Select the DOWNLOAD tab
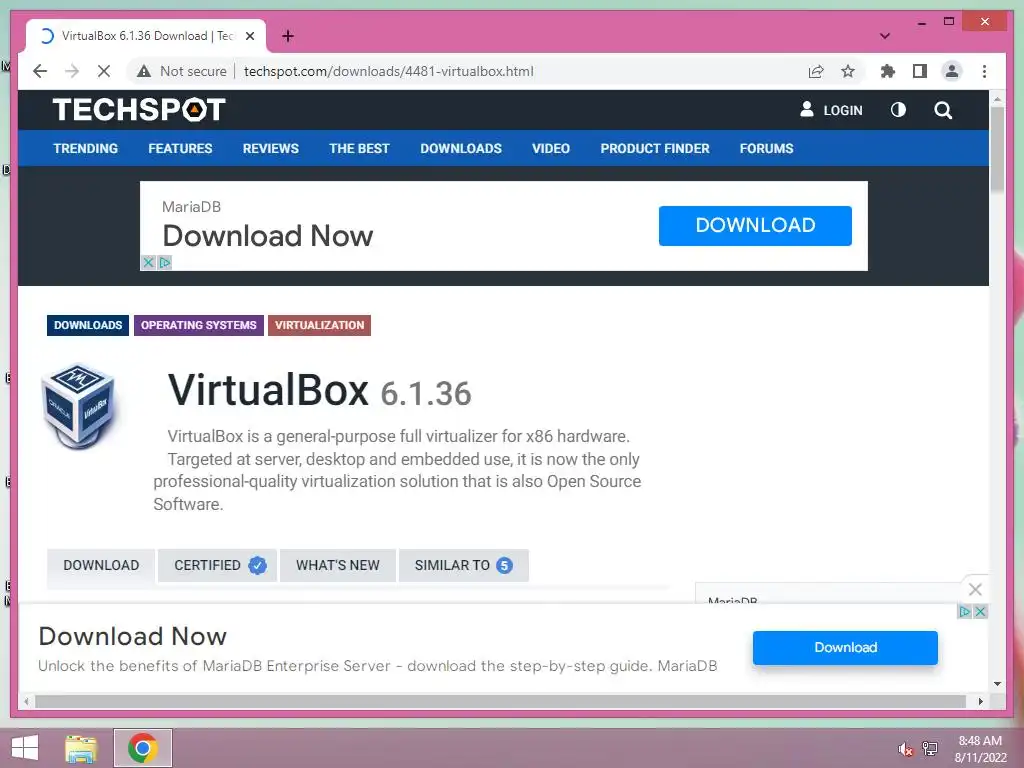The height and width of the screenshot is (768, 1024). (101, 565)
